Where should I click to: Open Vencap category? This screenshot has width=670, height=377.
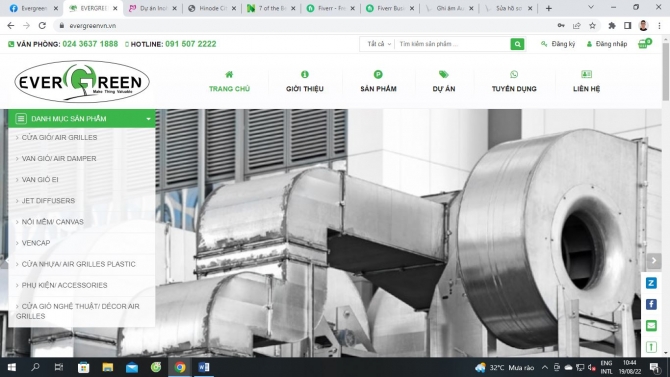click(x=35, y=243)
